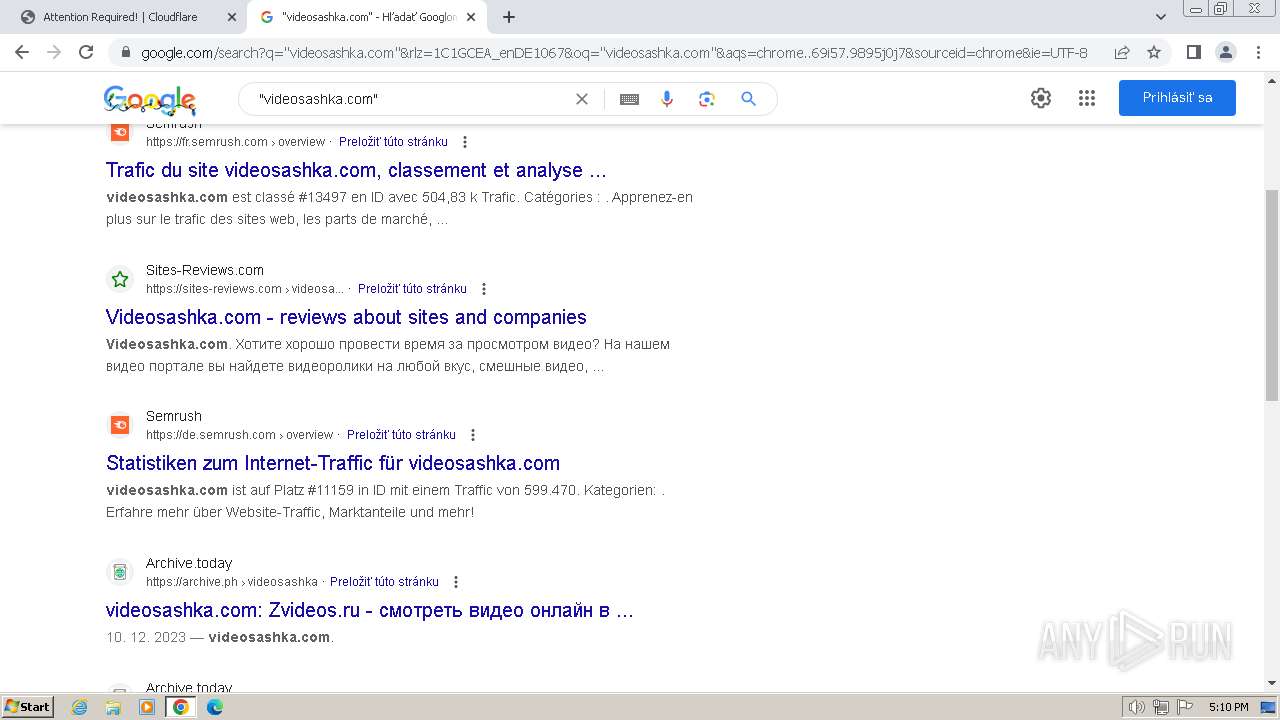Click the Sites-Reviews.com star favicon
The height and width of the screenshot is (720, 1280).
click(x=120, y=279)
